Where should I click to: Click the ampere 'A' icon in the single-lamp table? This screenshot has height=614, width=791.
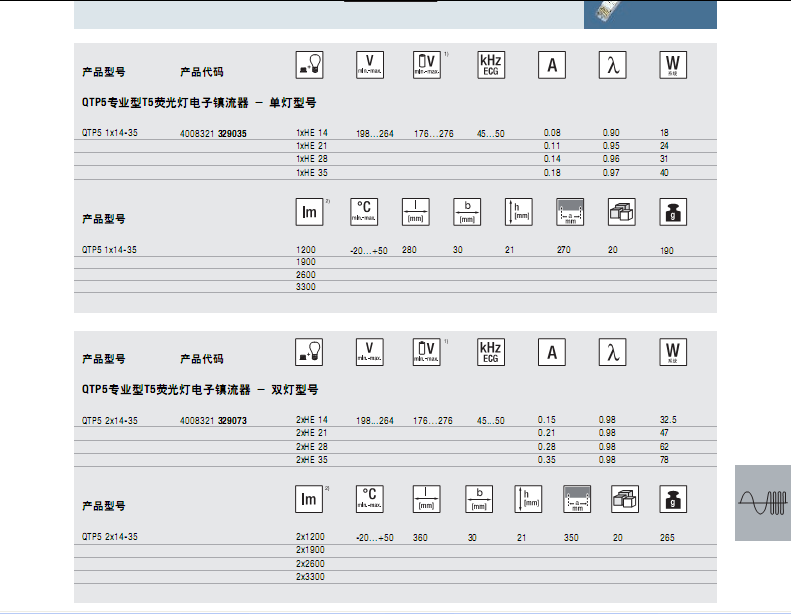pos(551,65)
